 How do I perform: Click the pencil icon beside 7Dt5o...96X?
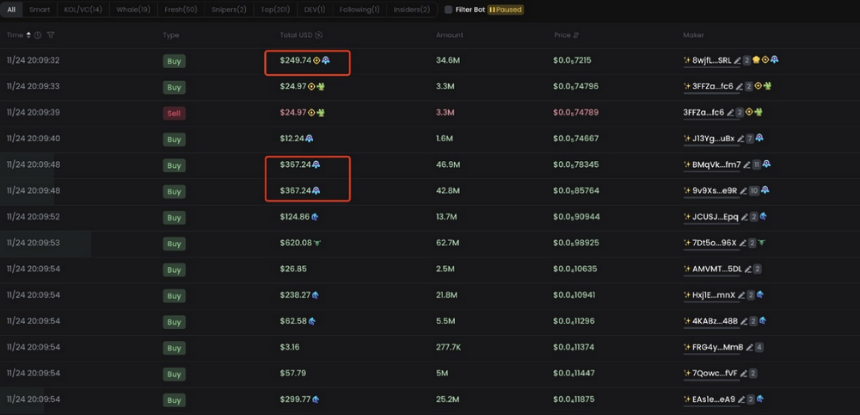[x=743, y=243]
